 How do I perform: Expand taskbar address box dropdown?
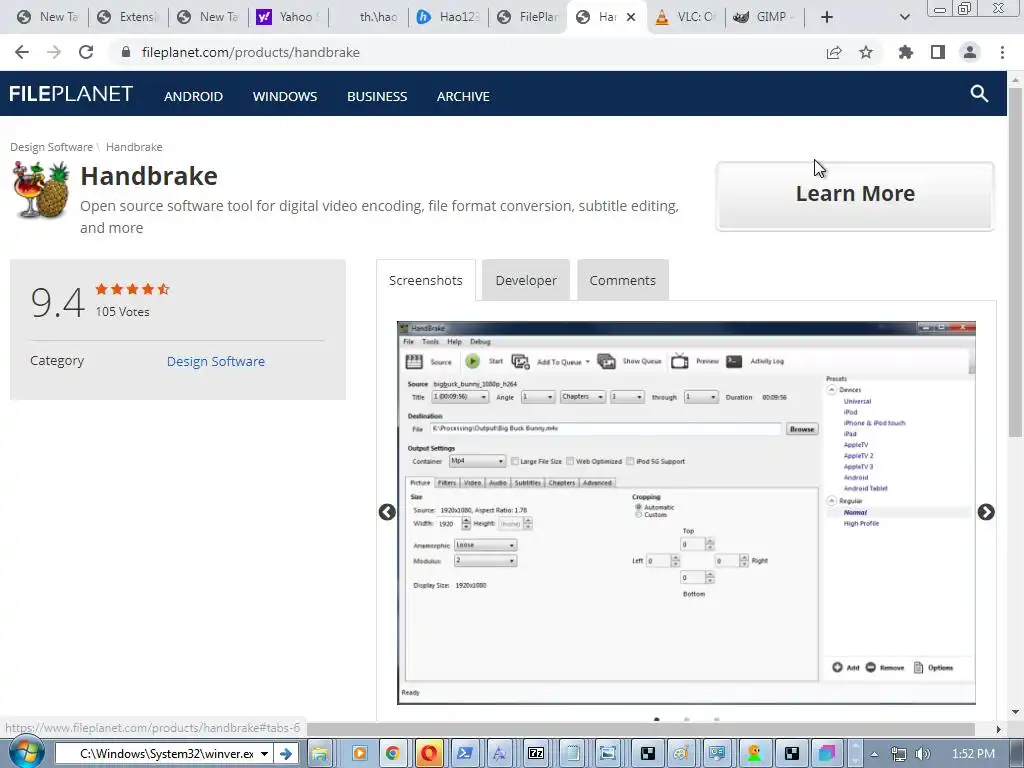[x=264, y=754]
